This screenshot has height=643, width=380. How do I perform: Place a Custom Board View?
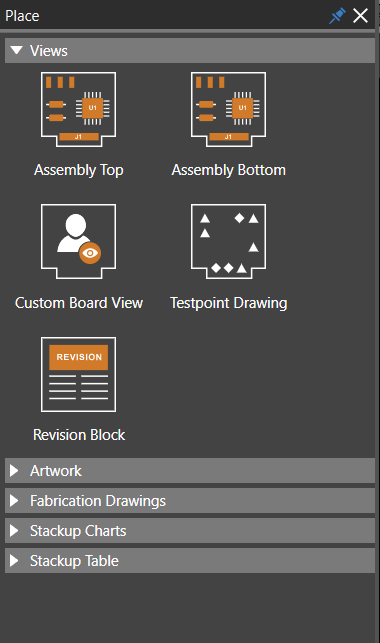78,242
